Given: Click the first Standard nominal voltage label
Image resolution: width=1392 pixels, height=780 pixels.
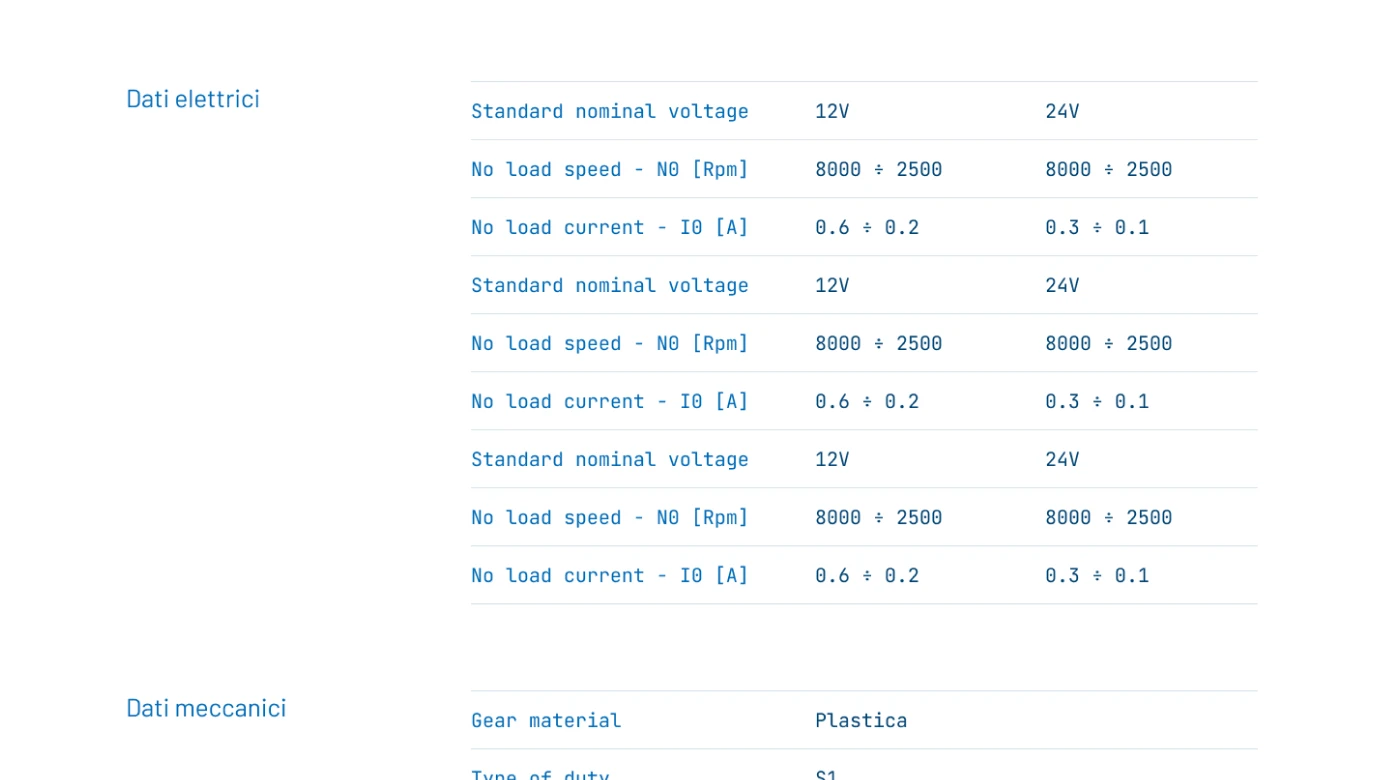Looking at the screenshot, I should click(x=610, y=111).
